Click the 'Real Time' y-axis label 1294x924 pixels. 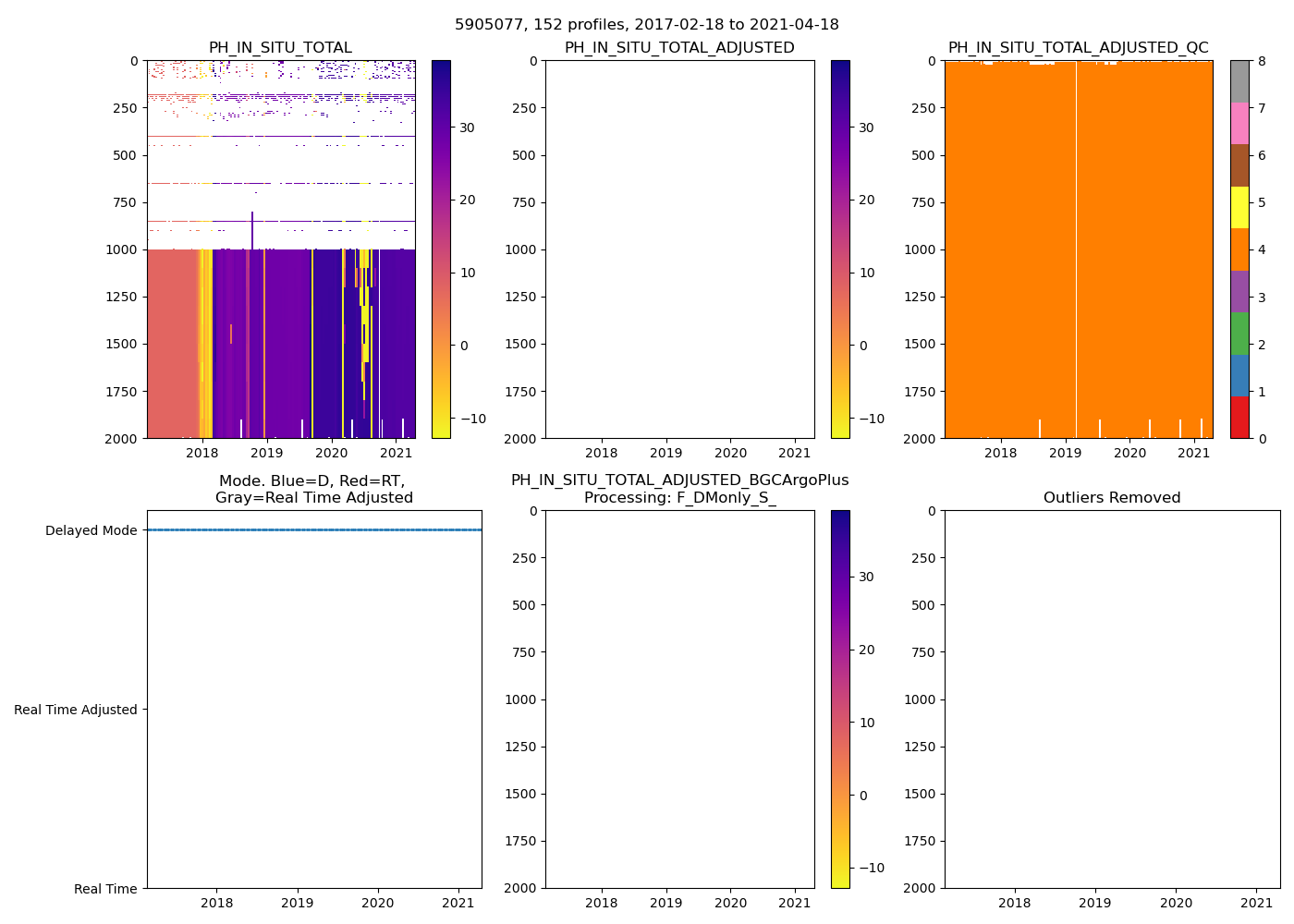(105, 889)
